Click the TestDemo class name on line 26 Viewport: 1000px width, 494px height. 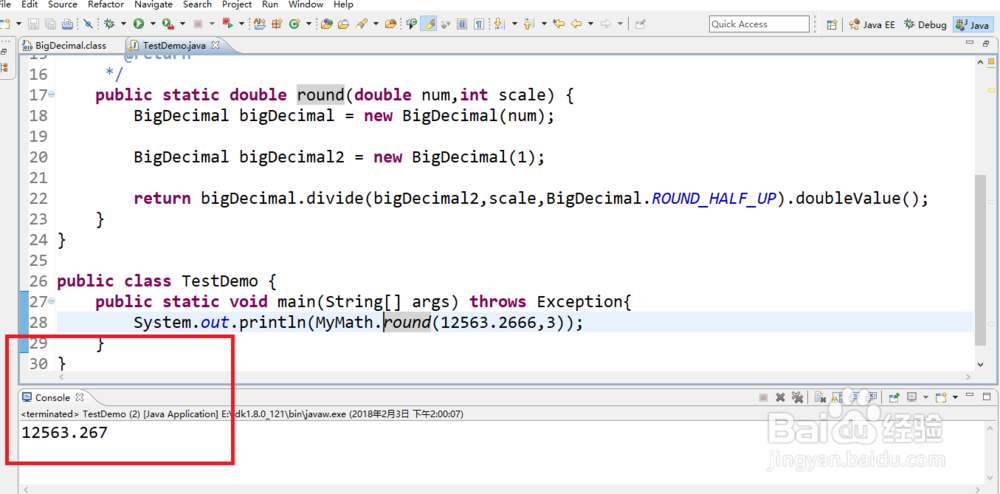click(220, 281)
